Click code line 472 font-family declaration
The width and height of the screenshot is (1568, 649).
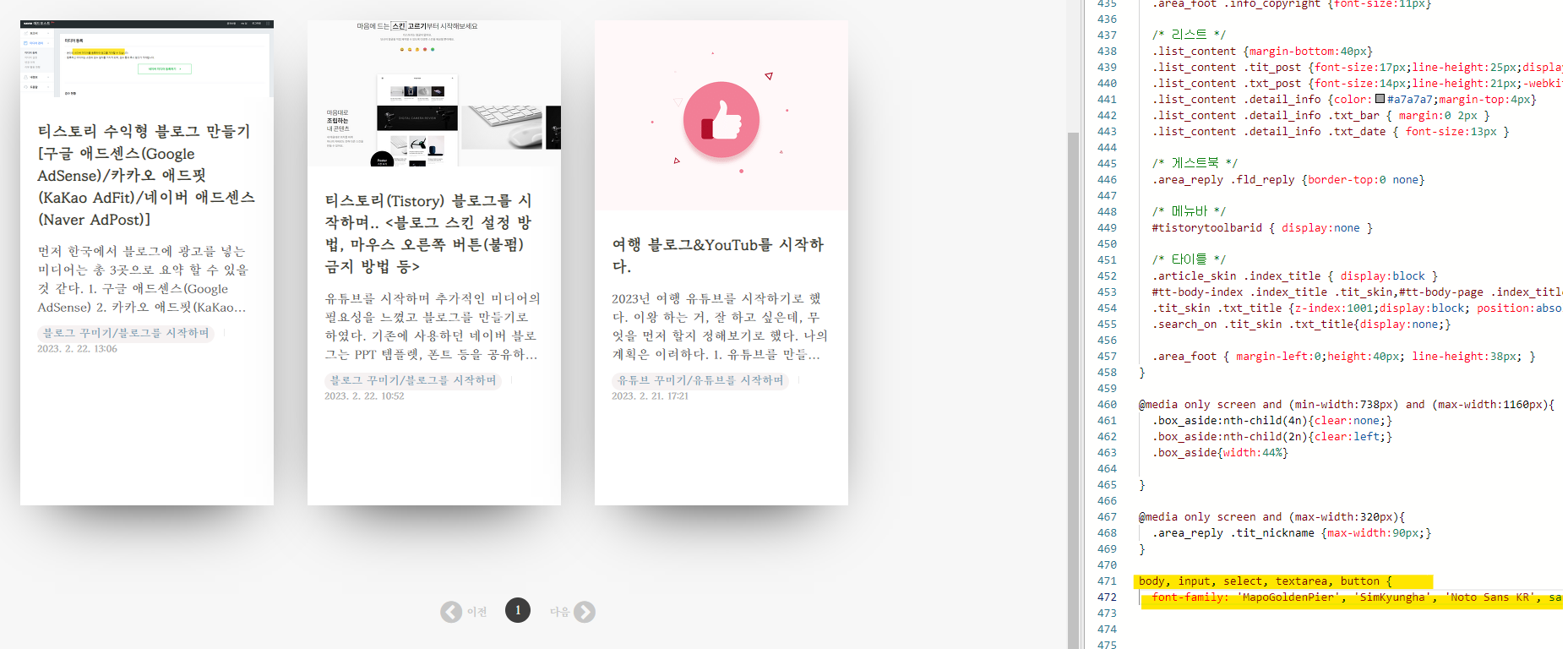tap(1356, 597)
